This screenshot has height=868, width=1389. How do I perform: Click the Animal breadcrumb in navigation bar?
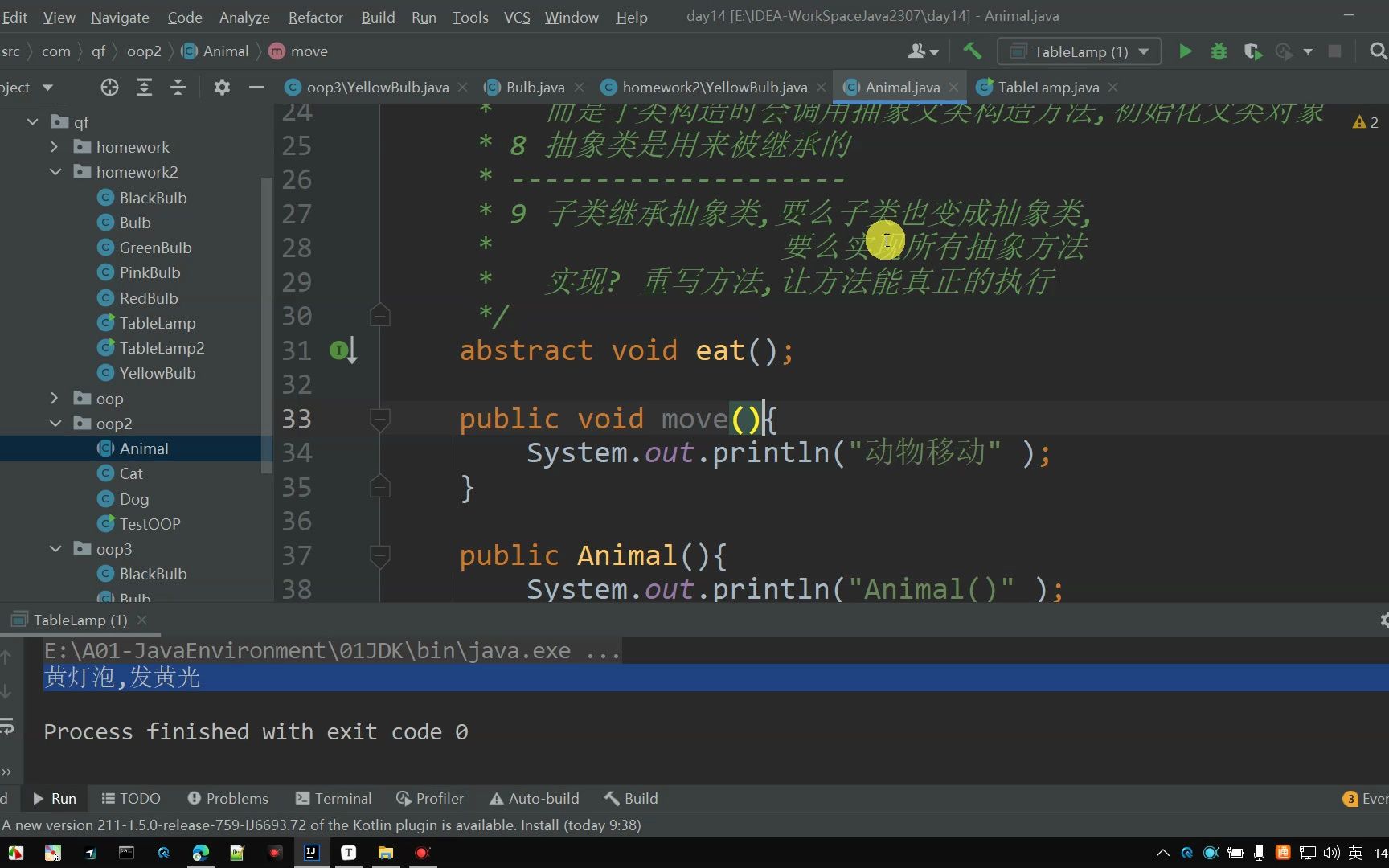click(x=215, y=51)
